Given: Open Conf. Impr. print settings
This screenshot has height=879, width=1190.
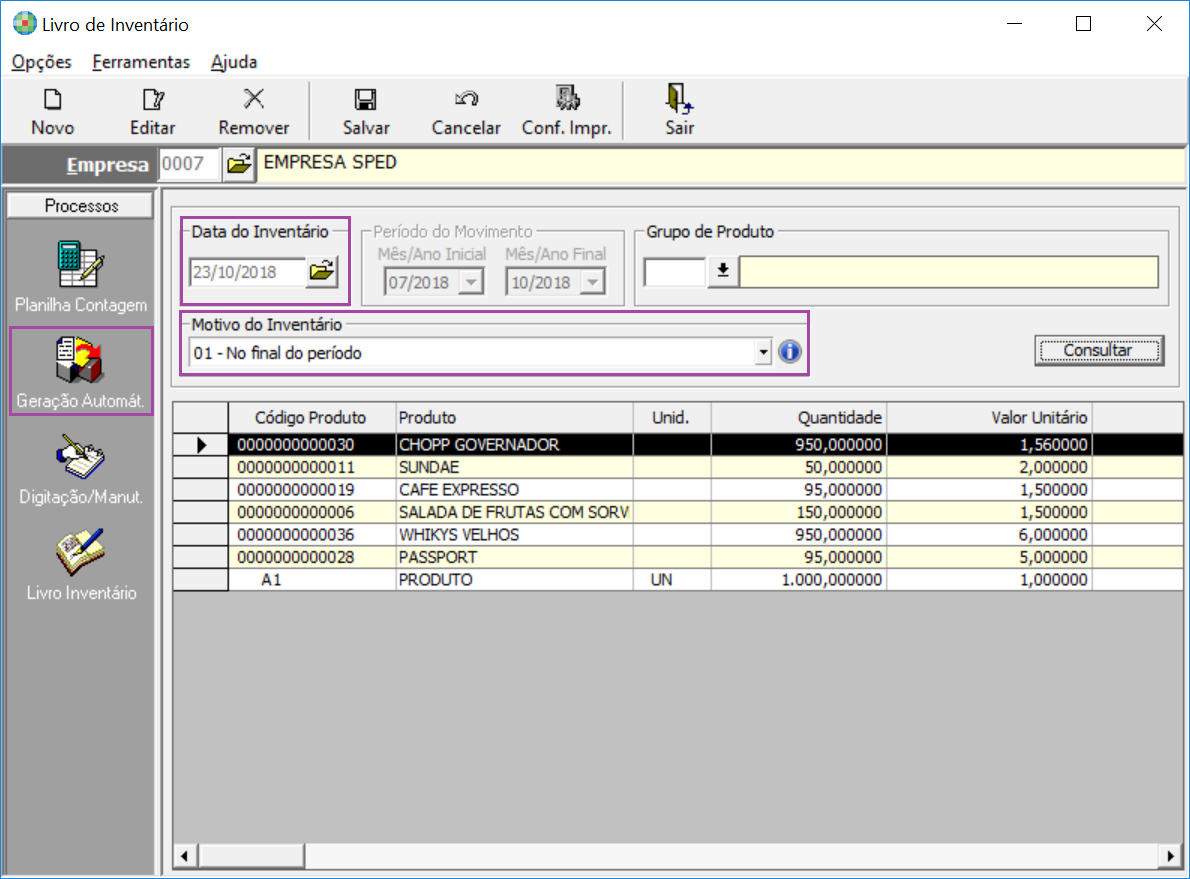Looking at the screenshot, I should pyautogui.click(x=567, y=100).
